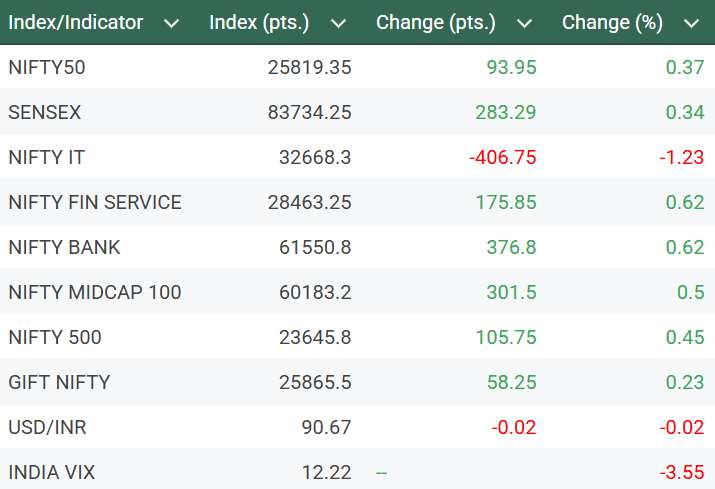
Task: Click the NIFTY IT row label
Action: pyautogui.click(x=44, y=157)
